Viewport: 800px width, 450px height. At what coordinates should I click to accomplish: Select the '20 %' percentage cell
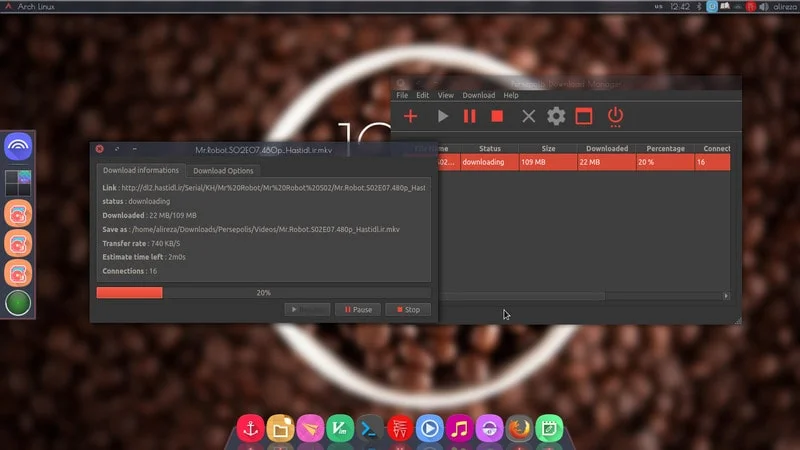pyautogui.click(x=665, y=162)
